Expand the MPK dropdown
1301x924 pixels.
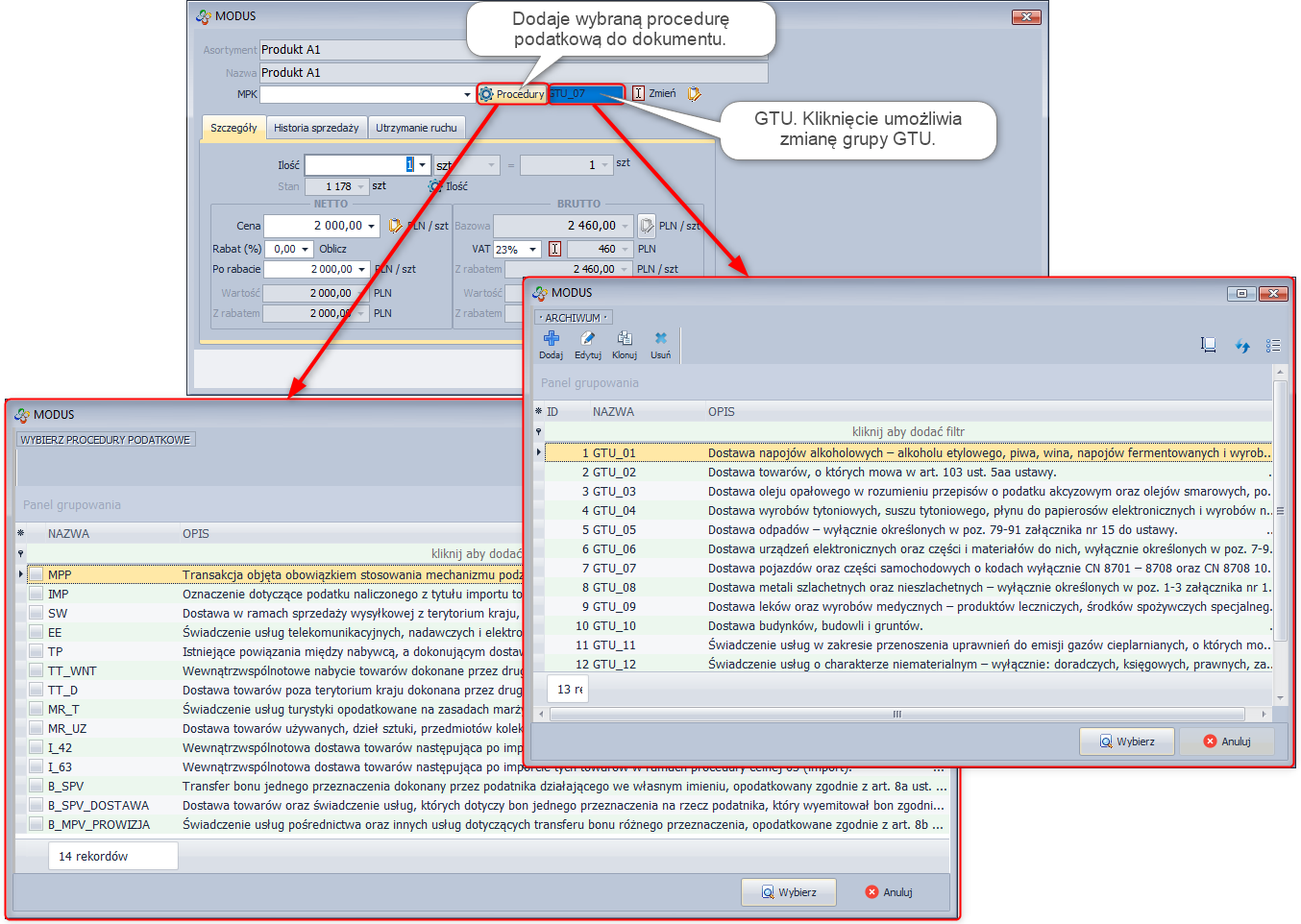467,94
